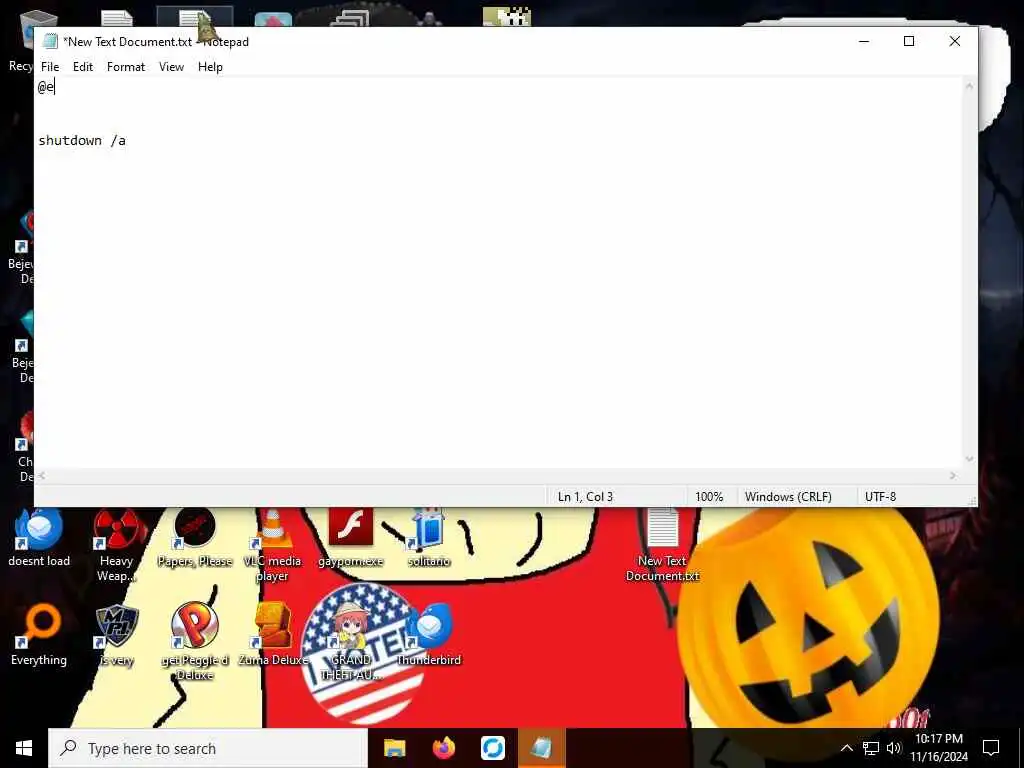Viewport: 1024px width, 768px height.
Task: Open the View menu in Notepad
Action: (171, 67)
